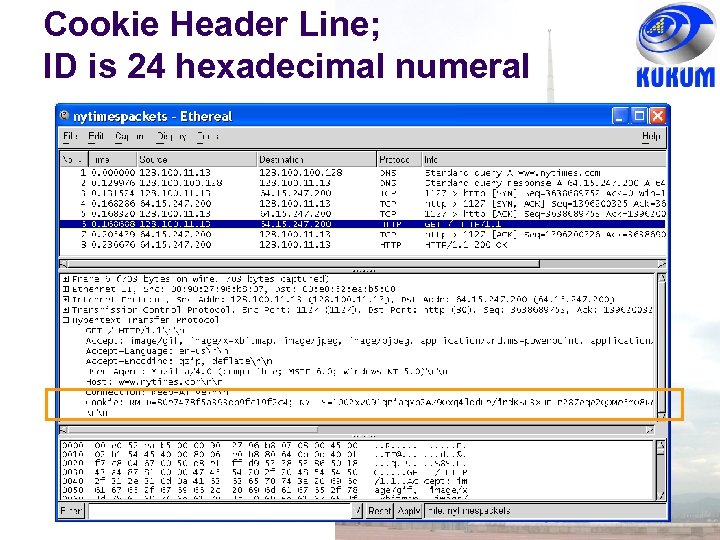Select hex dump row 0000
This screenshot has height=540, width=720.
pos(264,445)
